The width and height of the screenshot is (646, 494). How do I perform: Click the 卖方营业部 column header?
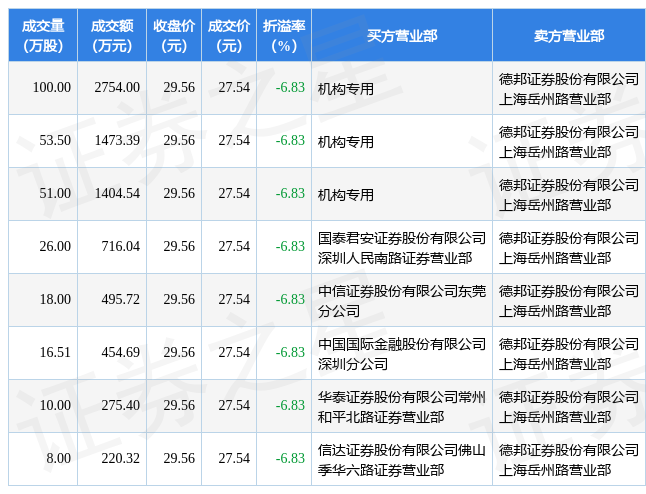pos(569,35)
